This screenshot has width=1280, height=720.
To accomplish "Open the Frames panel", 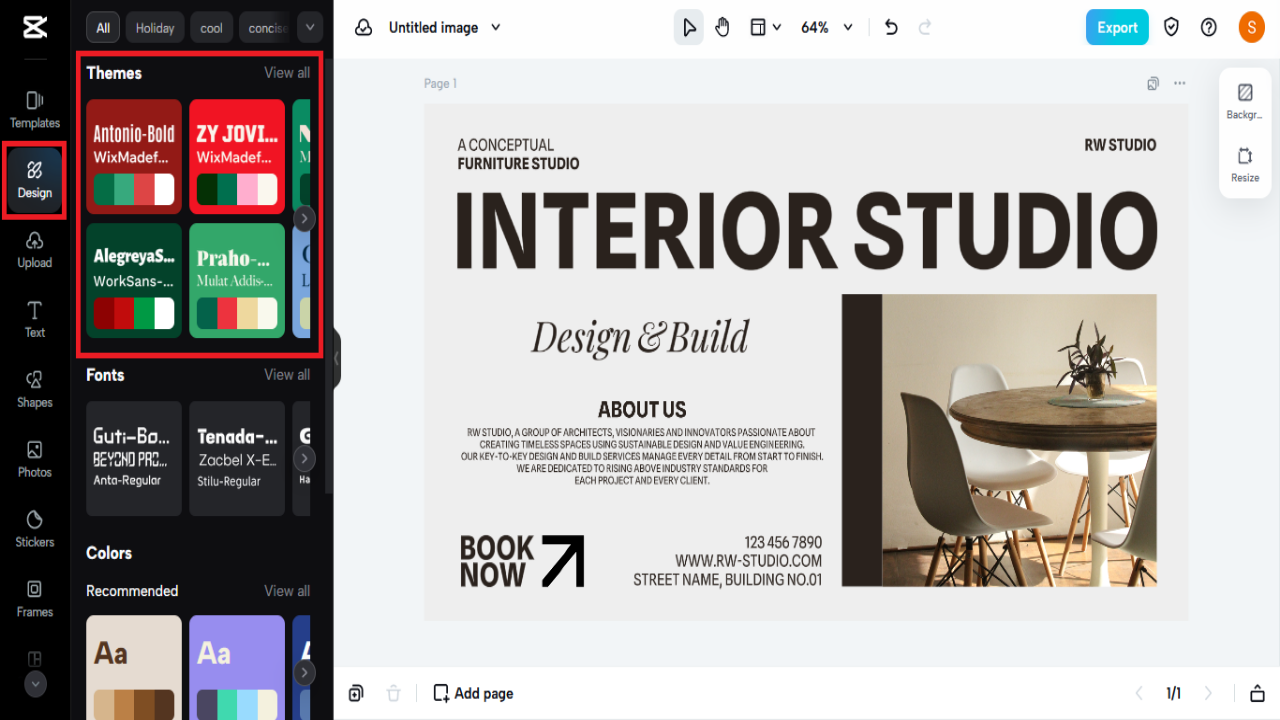I will [x=35, y=598].
